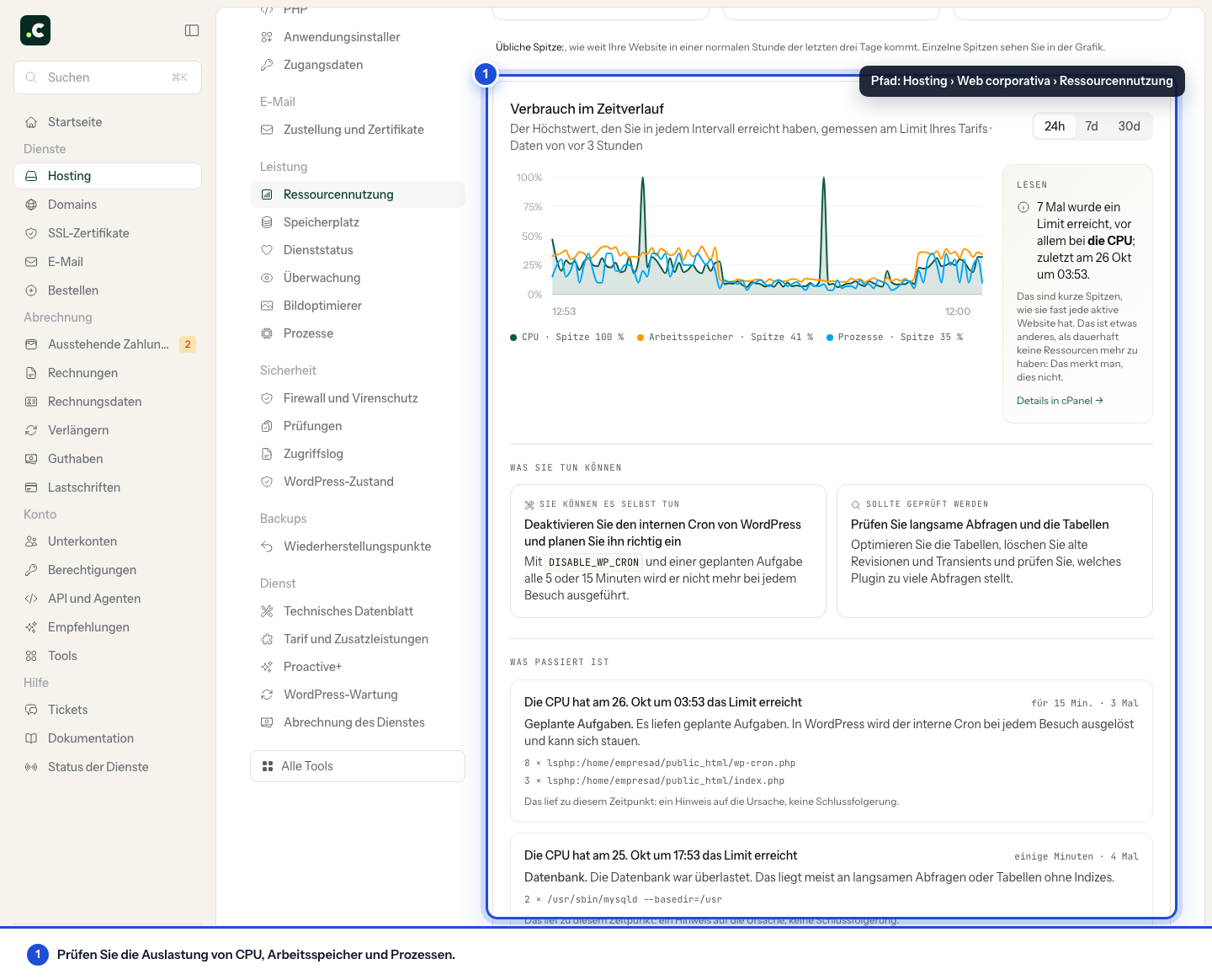Click the Alle Tools button
The image size is (1212, 980).
click(358, 766)
